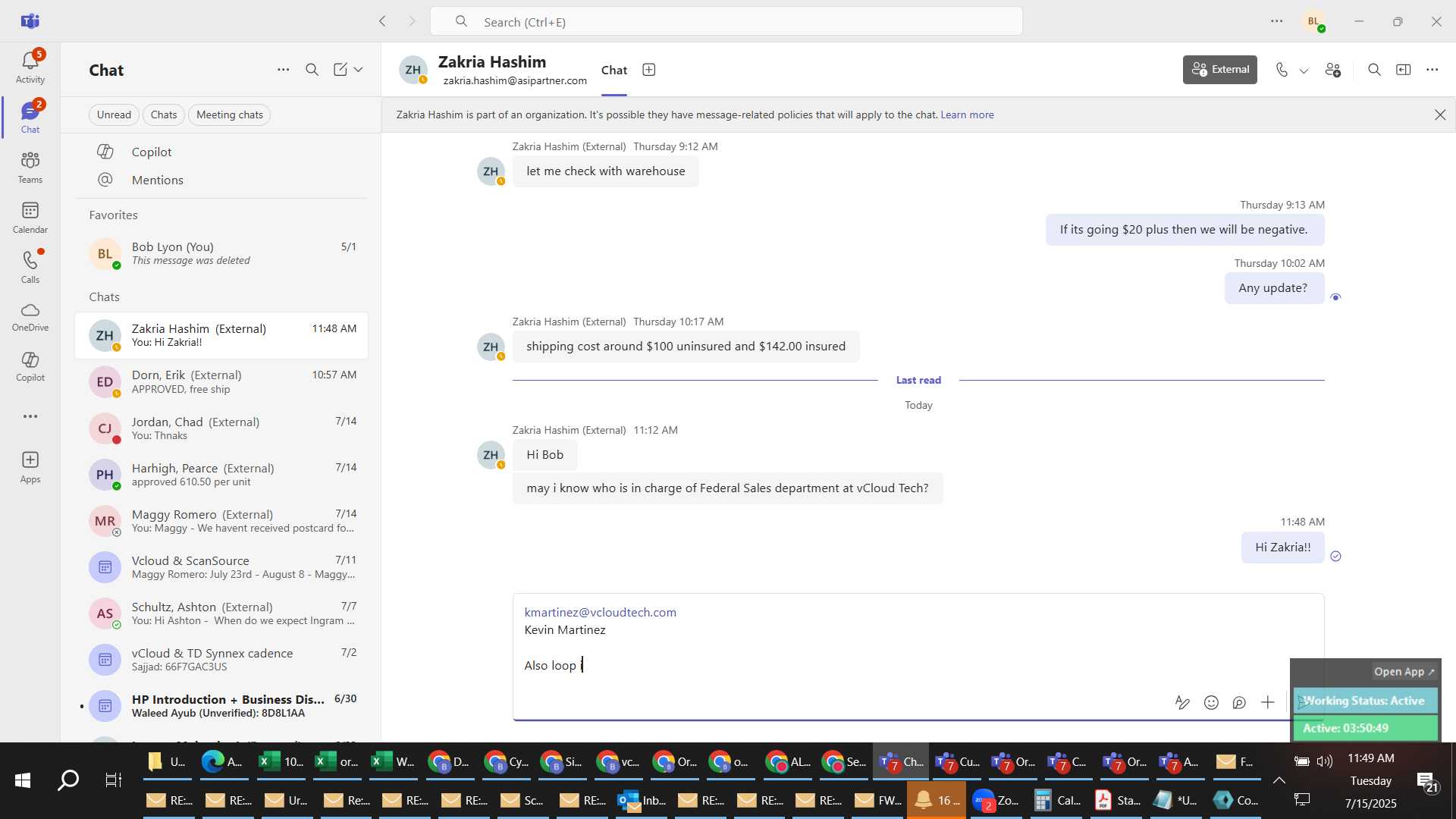Image resolution: width=1456 pixels, height=819 pixels.
Task: Follow the Learn more link
Action: tap(967, 115)
